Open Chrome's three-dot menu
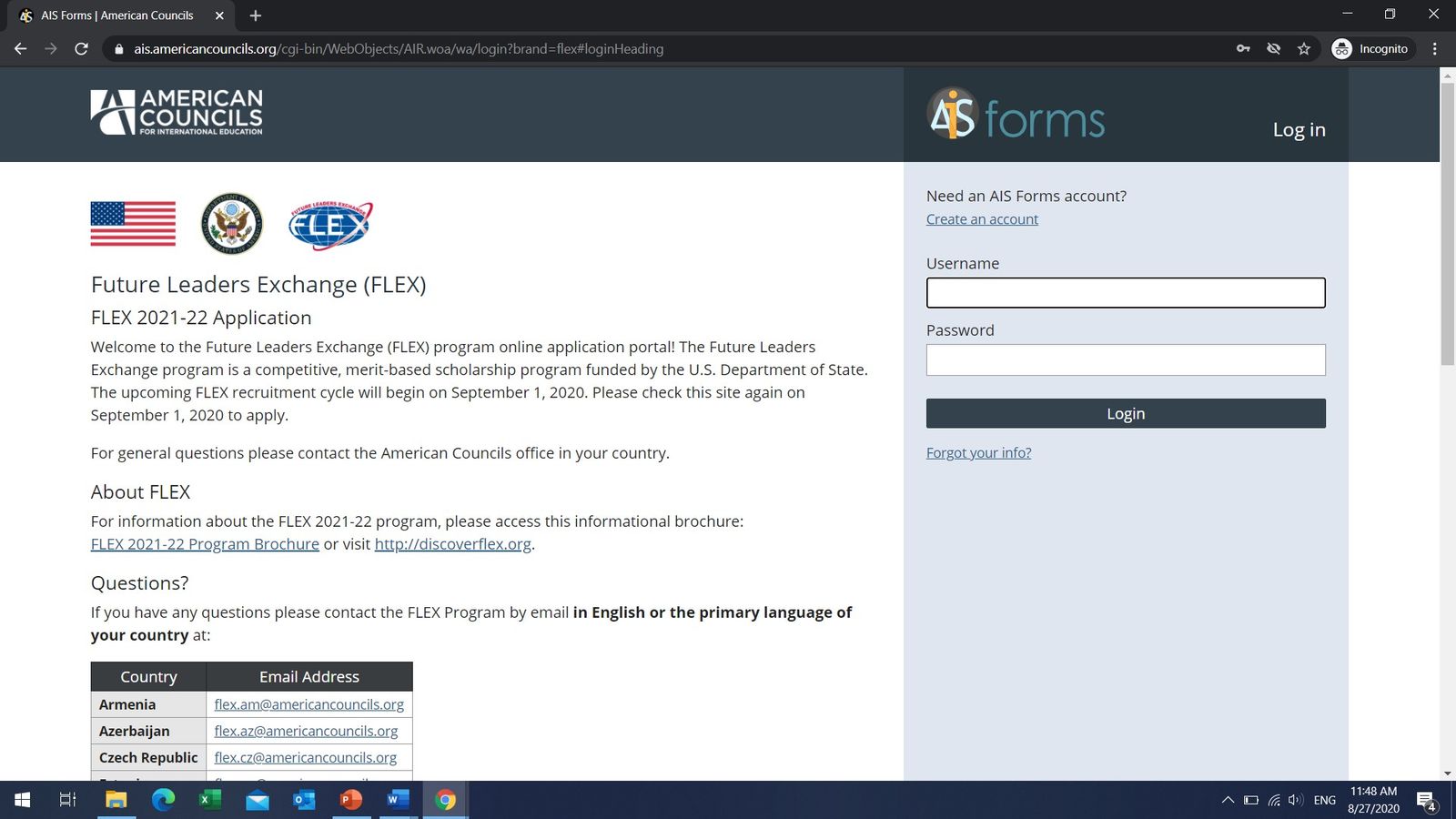The height and width of the screenshot is (819, 1456). pyautogui.click(x=1434, y=49)
